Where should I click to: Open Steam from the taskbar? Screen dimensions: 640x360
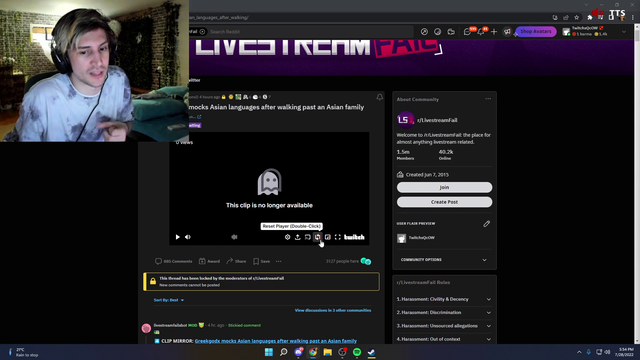371,352
